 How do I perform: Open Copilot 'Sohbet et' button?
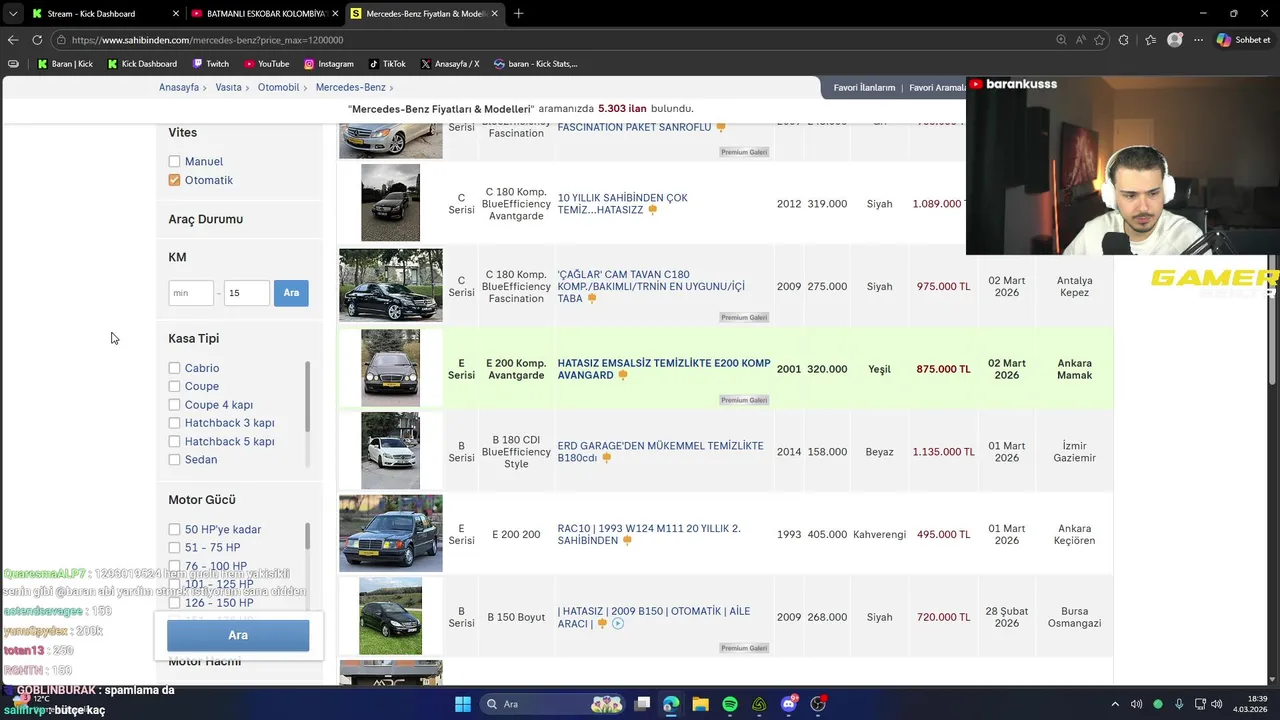(x=1244, y=40)
